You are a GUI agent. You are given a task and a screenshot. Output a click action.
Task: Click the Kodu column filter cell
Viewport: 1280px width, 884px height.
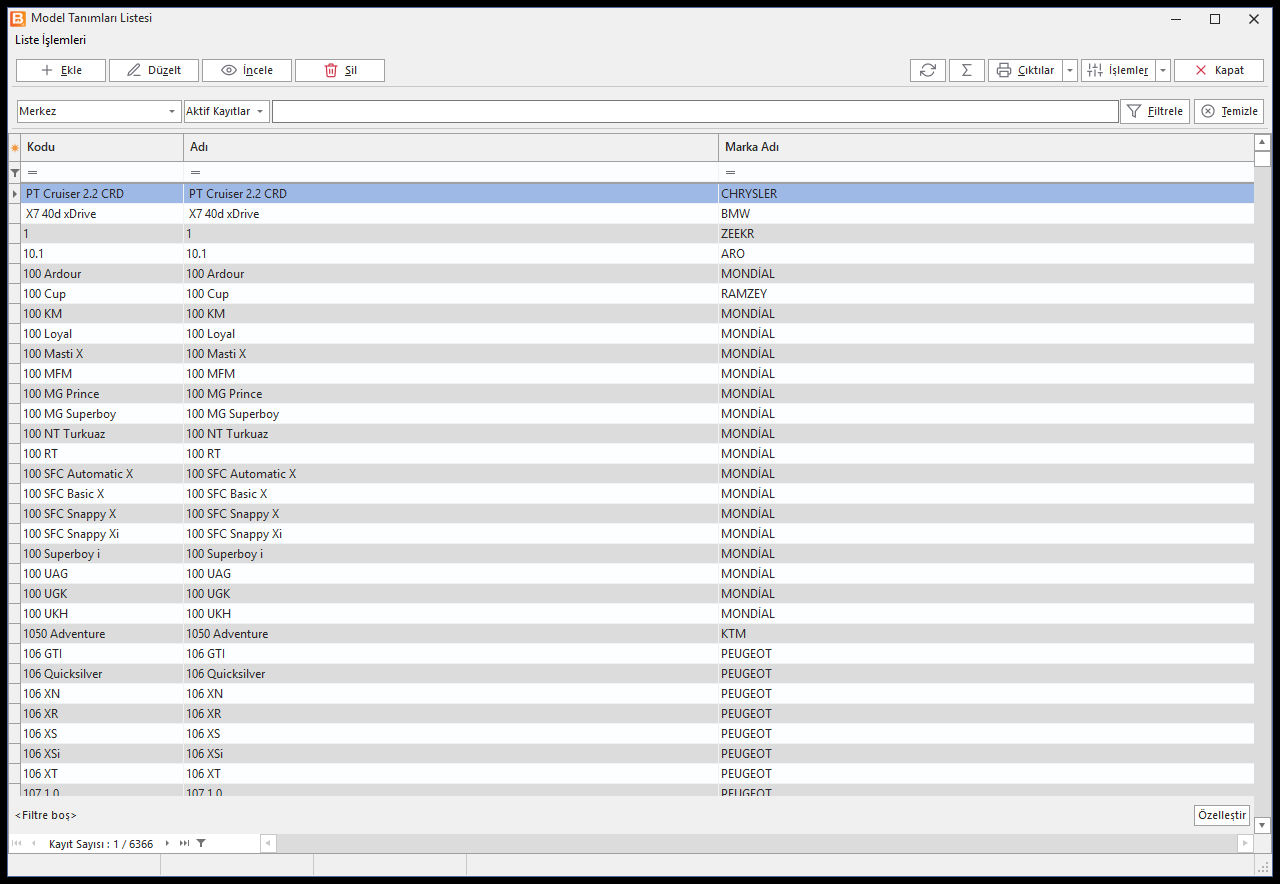pyautogui.click(x=102, y=173)
